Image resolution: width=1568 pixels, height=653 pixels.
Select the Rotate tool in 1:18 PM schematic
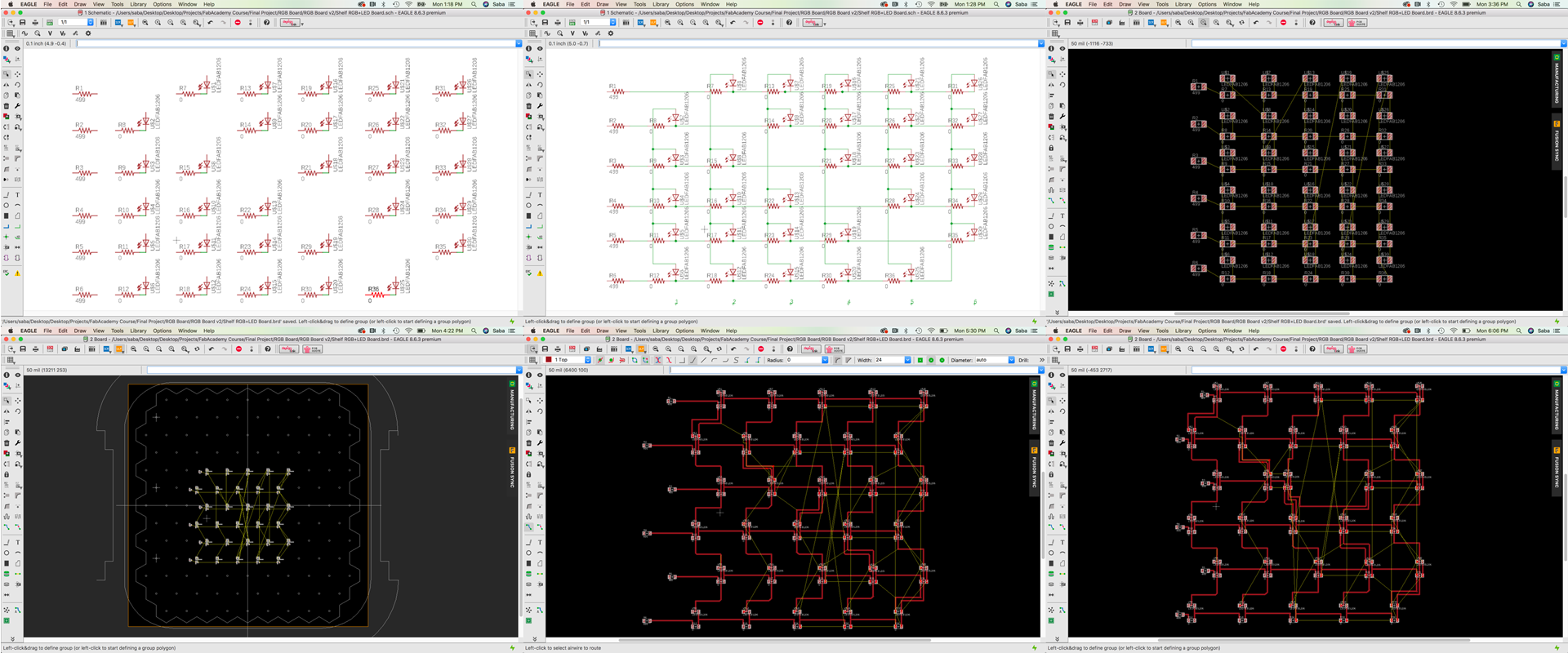point(17,84)
